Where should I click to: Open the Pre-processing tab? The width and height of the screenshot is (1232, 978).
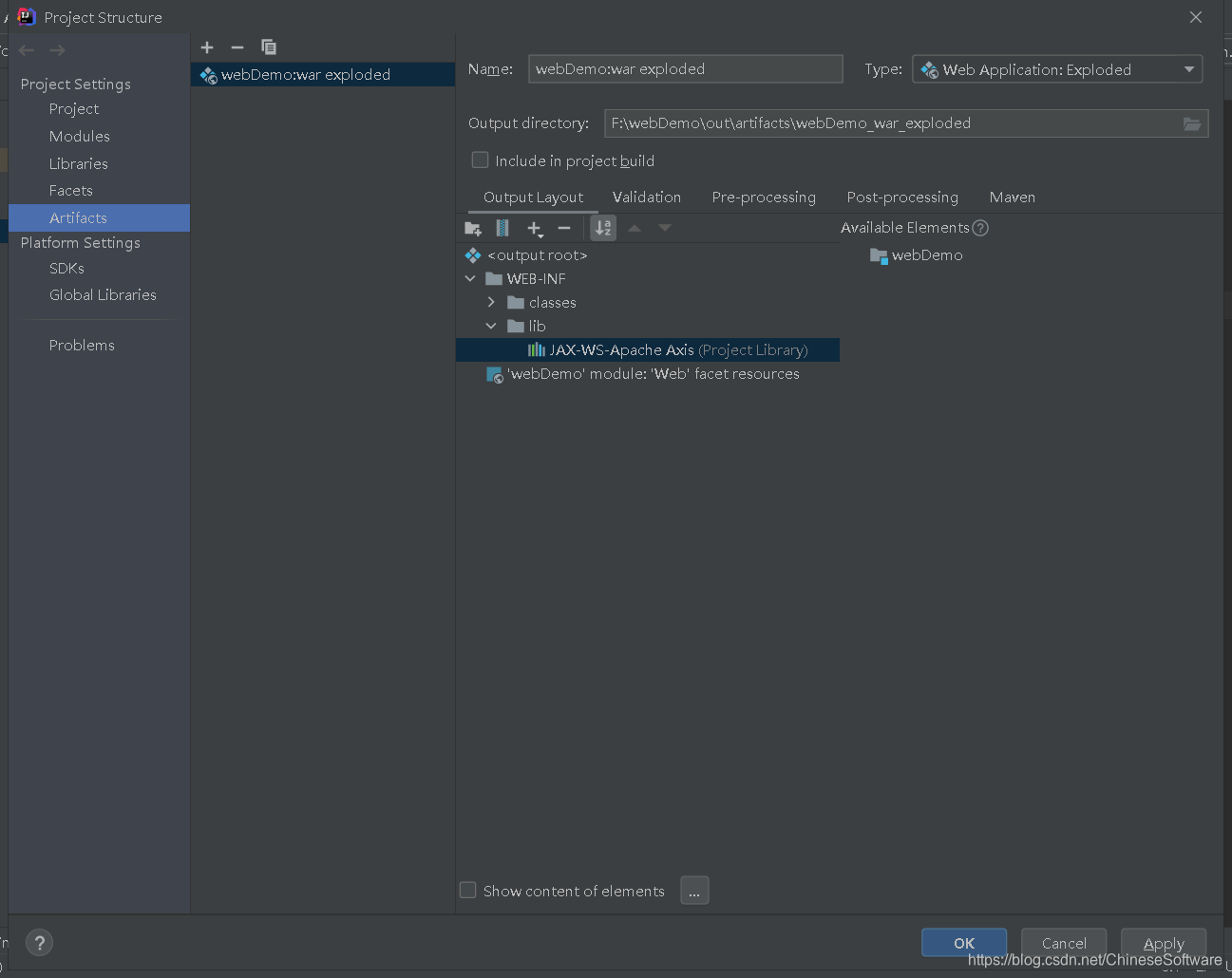tap(764, 197)
